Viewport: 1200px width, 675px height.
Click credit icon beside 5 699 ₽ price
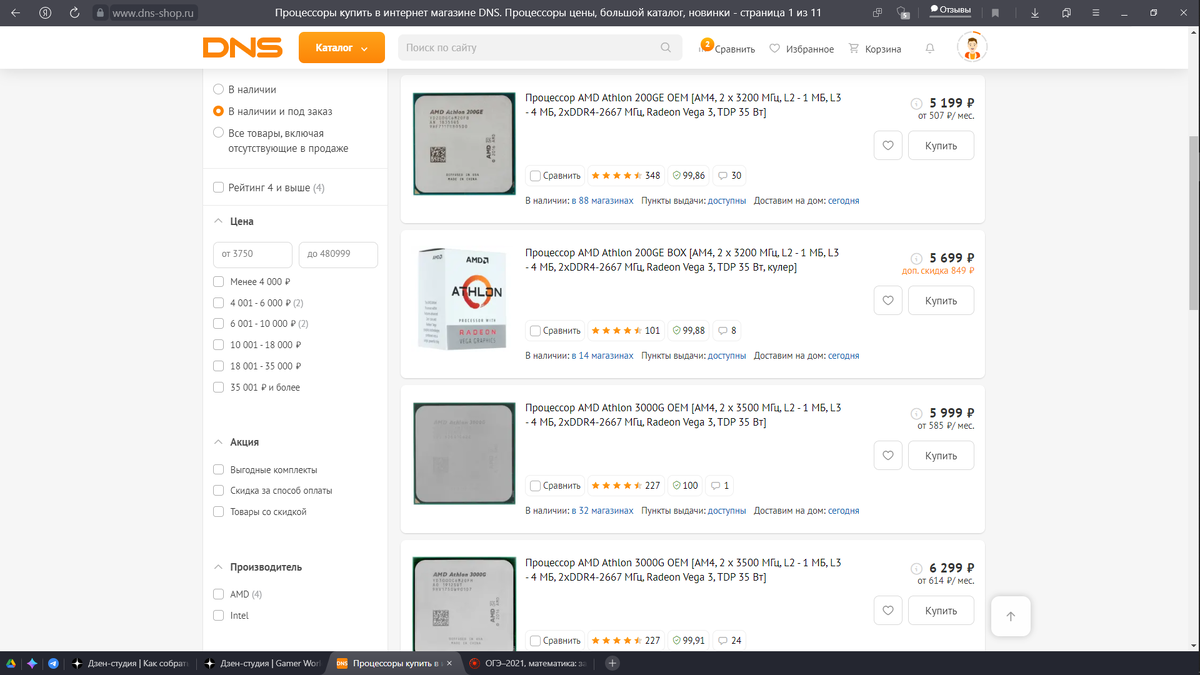tap(917, 258)
